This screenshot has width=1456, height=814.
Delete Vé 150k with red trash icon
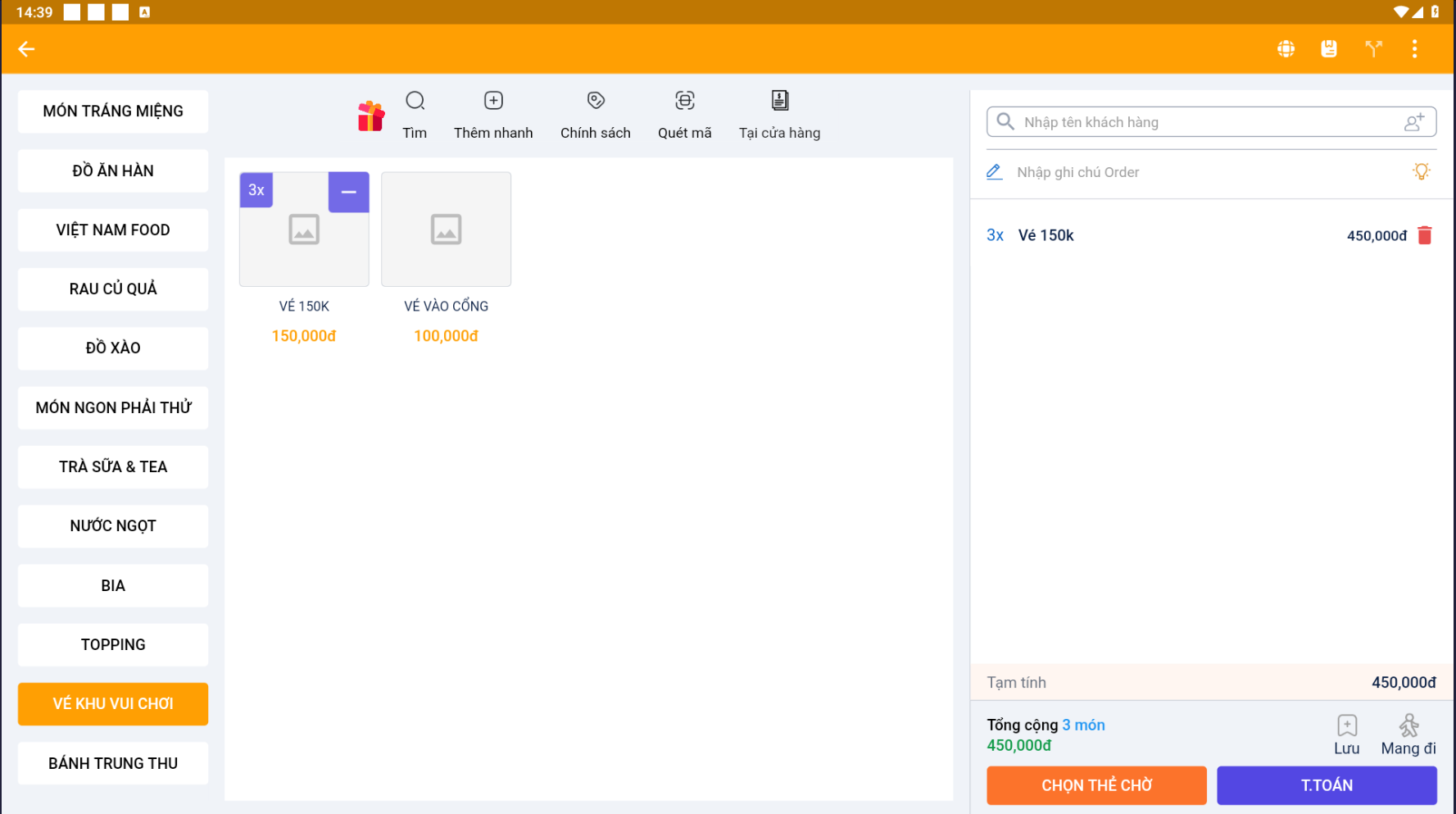click(x=1425, y=236)
